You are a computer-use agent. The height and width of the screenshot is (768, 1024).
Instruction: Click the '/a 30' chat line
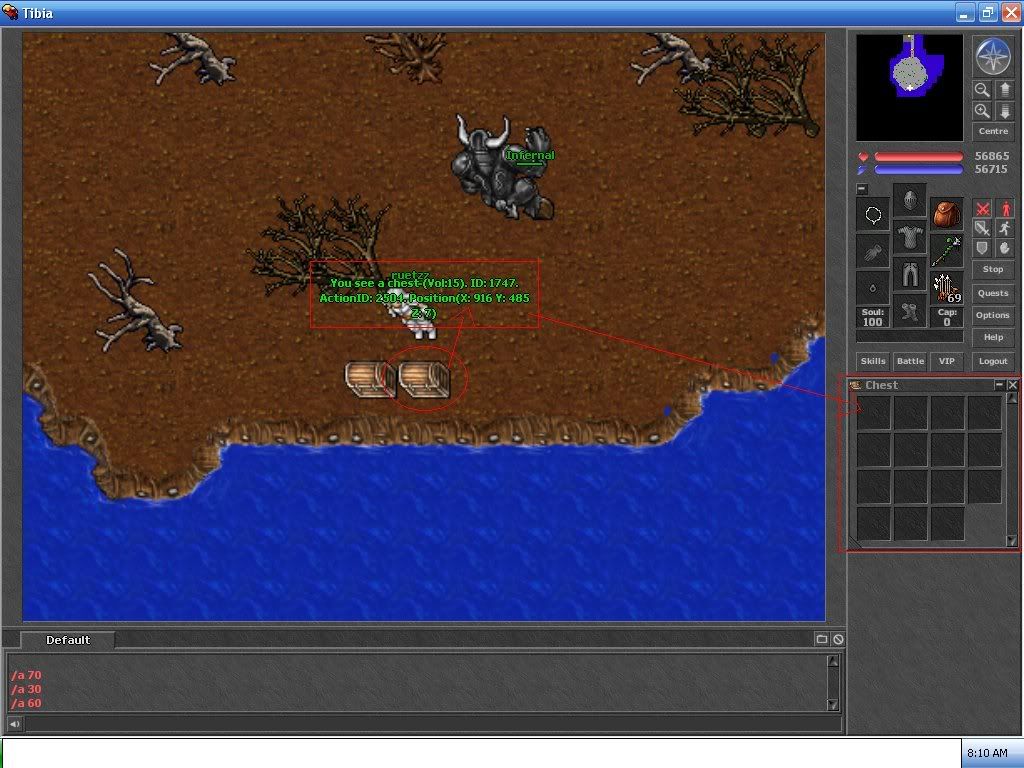pos(26,689)
